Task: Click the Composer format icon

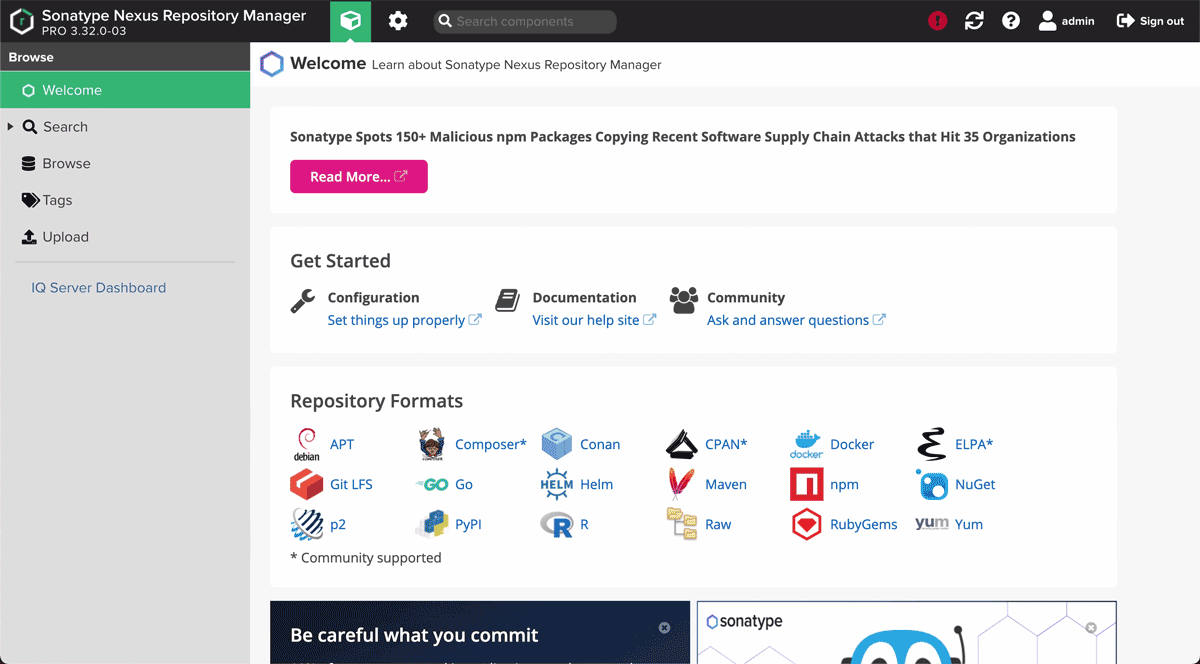Action: pyautogui.click(x=431, y=444)
